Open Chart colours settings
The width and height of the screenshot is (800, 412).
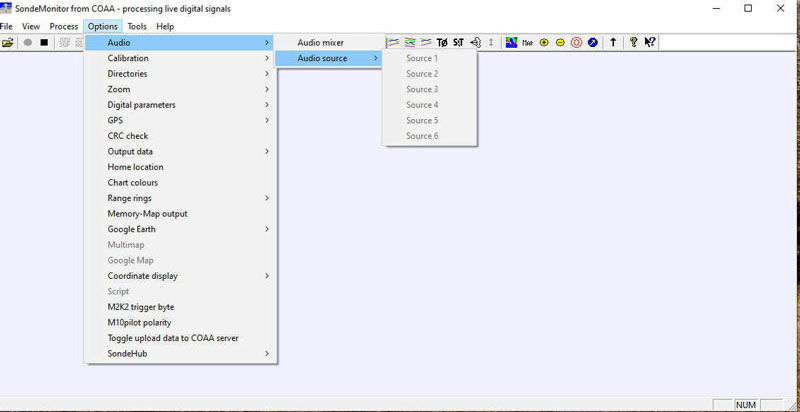(180, 183)
